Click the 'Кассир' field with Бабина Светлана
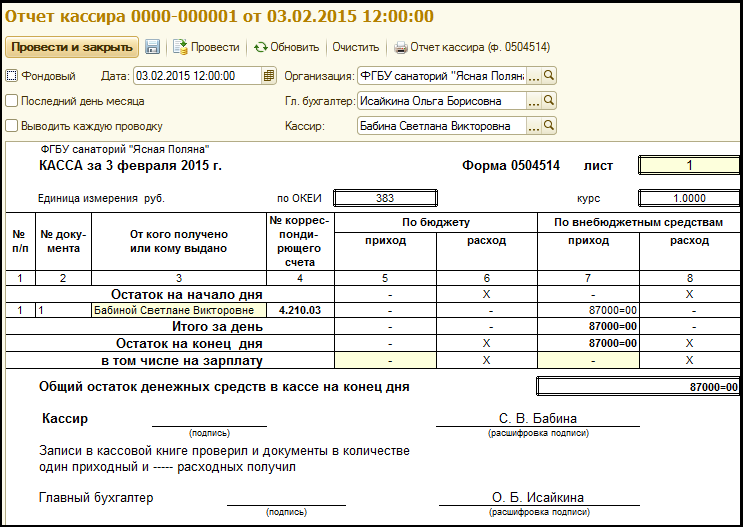Viewport: 743px width, 527px height. click(x=442, y=126)
